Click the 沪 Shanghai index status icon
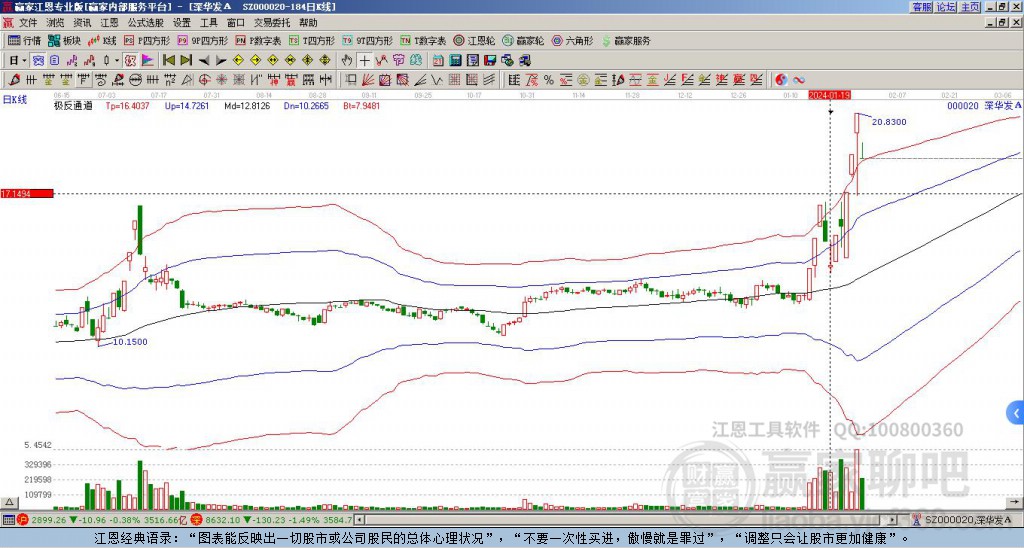 [22, 520]
